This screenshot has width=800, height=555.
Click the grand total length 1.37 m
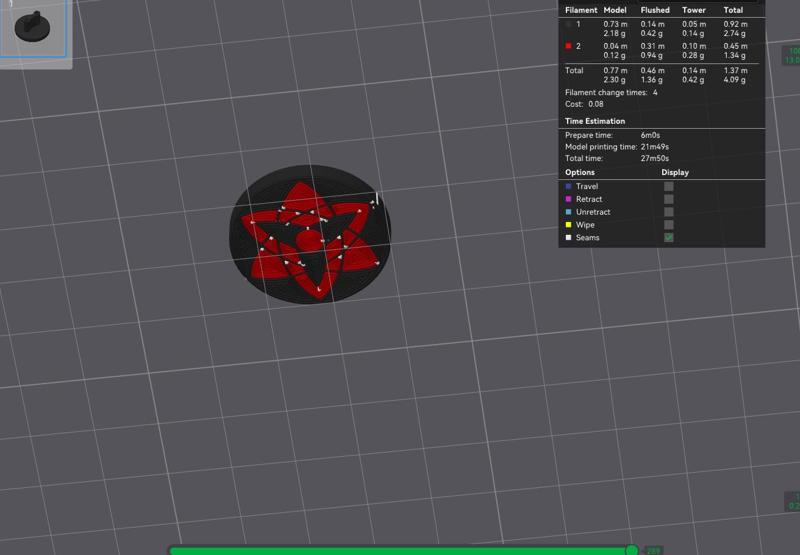[x=735, y=70]
